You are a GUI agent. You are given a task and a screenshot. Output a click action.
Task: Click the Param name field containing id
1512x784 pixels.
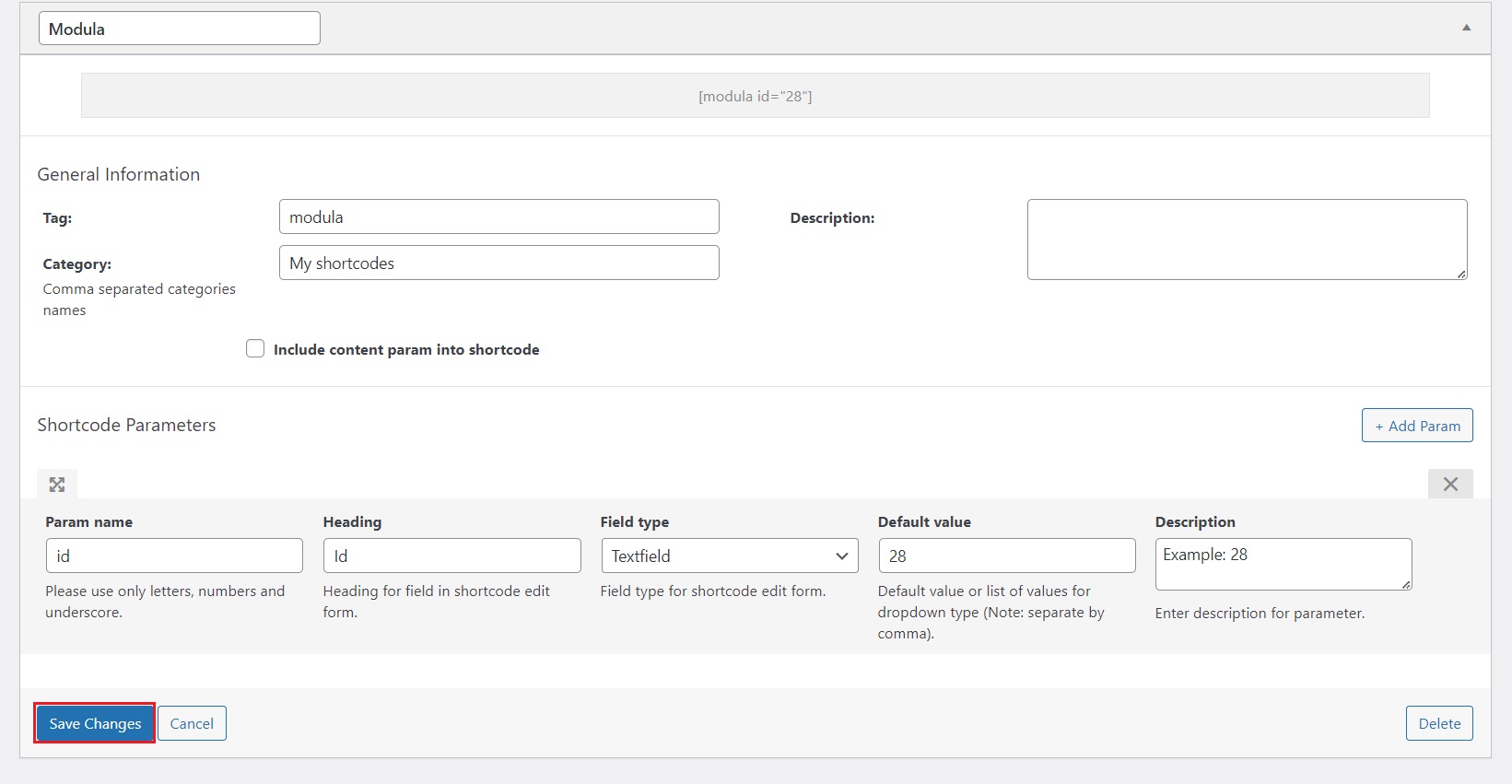[174, 556]
